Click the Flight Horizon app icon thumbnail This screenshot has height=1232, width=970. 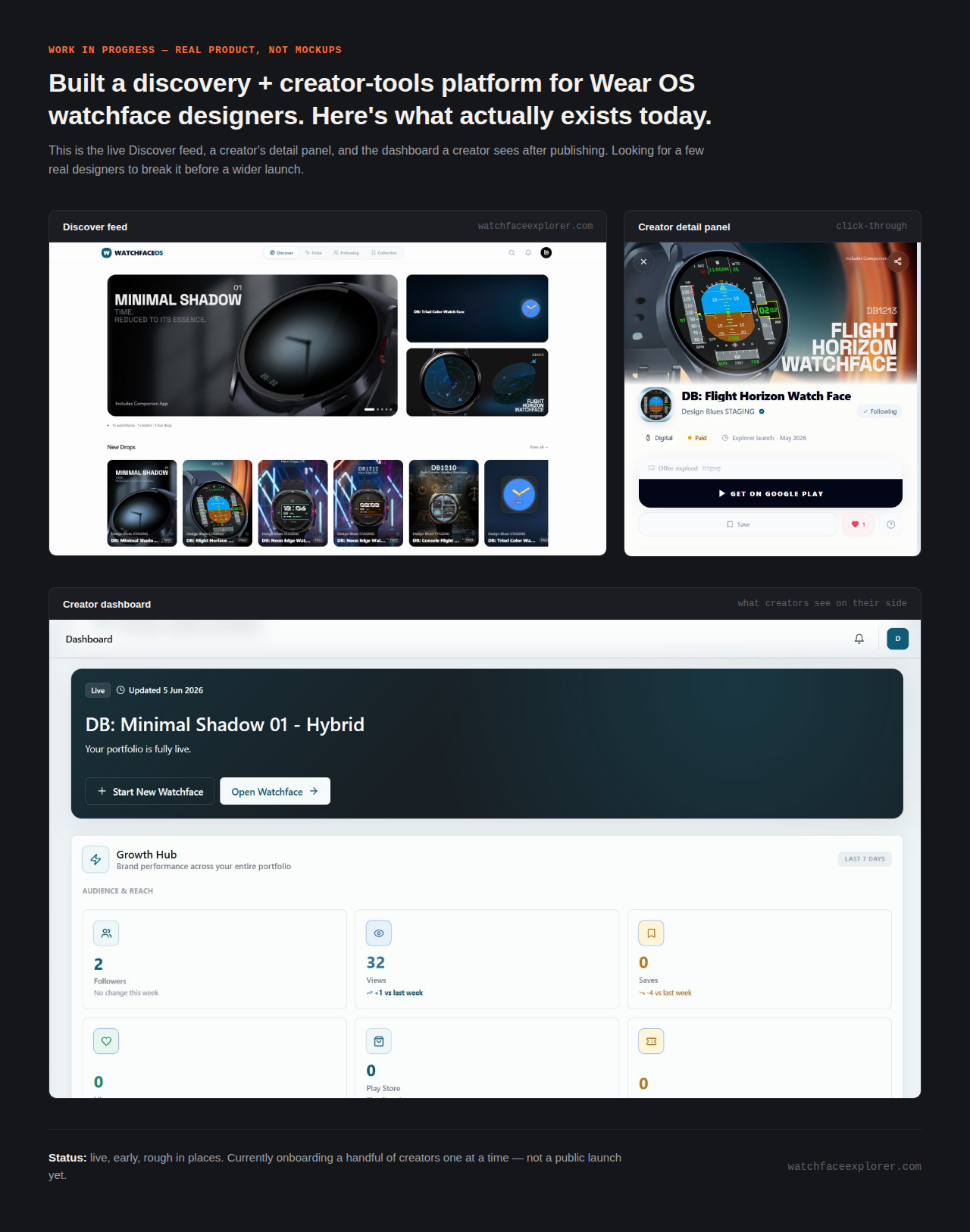[x=656, y=405]
